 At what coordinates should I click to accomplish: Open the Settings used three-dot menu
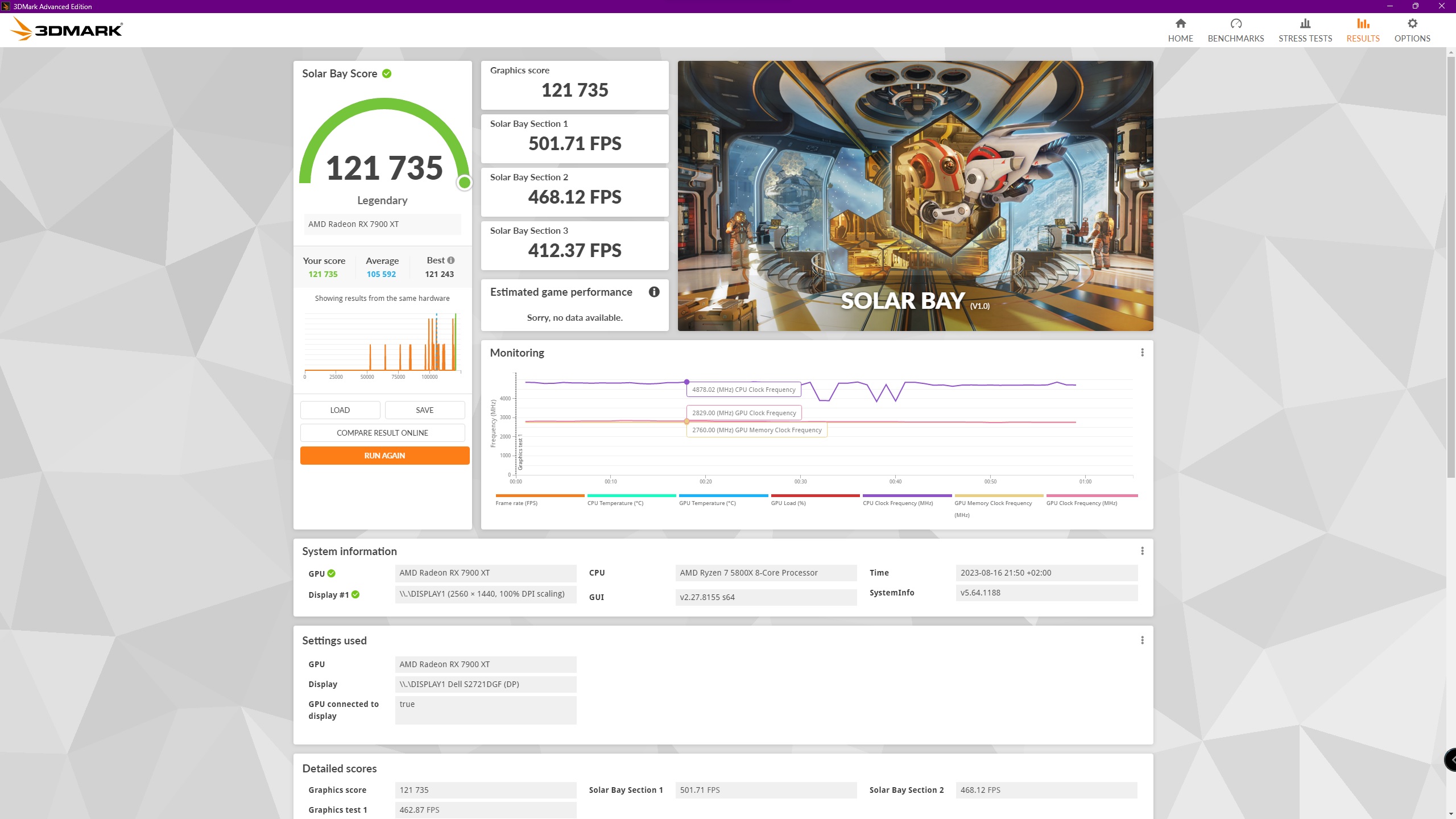pyautogui.click(x=1143, y=640)
